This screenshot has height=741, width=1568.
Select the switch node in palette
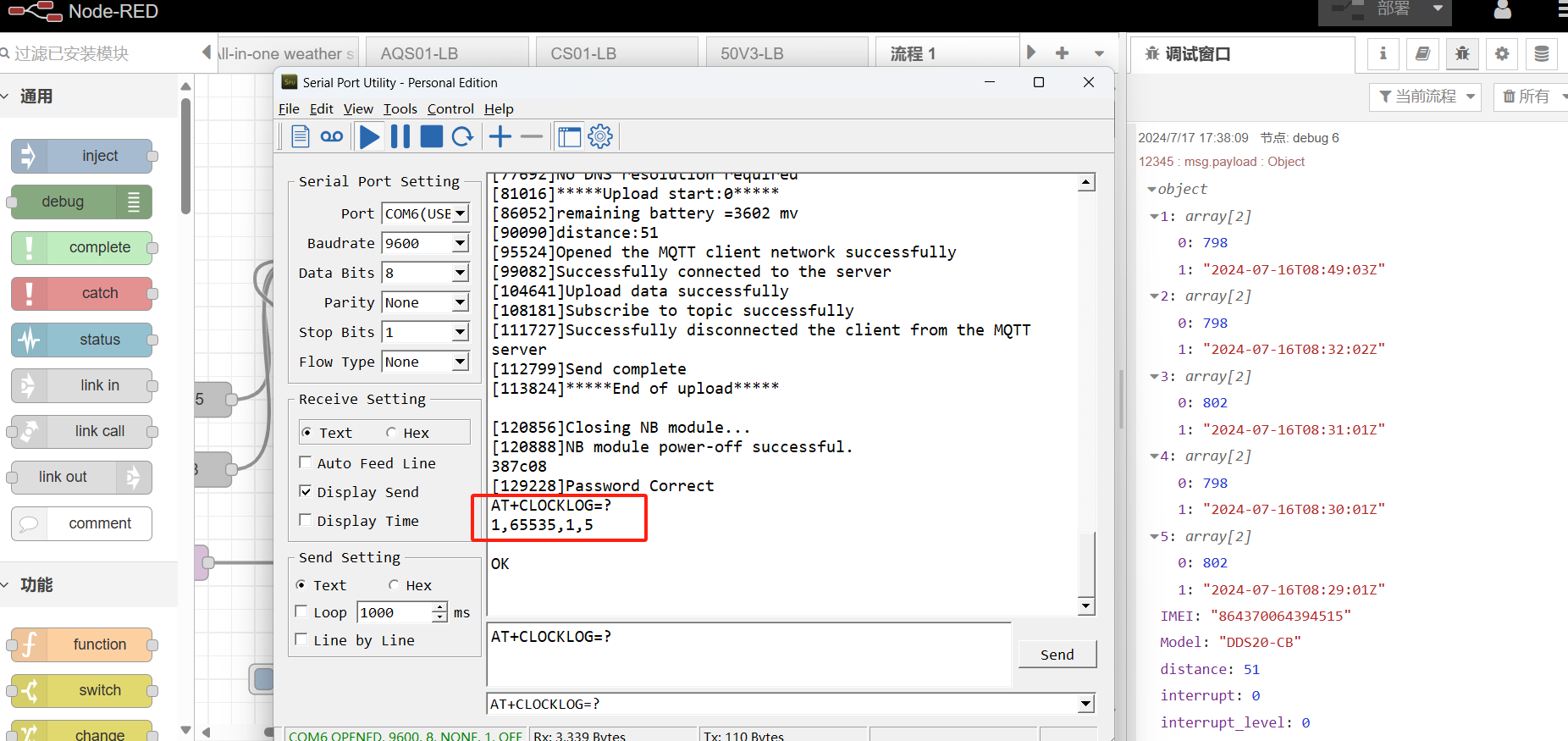point(81,690)
